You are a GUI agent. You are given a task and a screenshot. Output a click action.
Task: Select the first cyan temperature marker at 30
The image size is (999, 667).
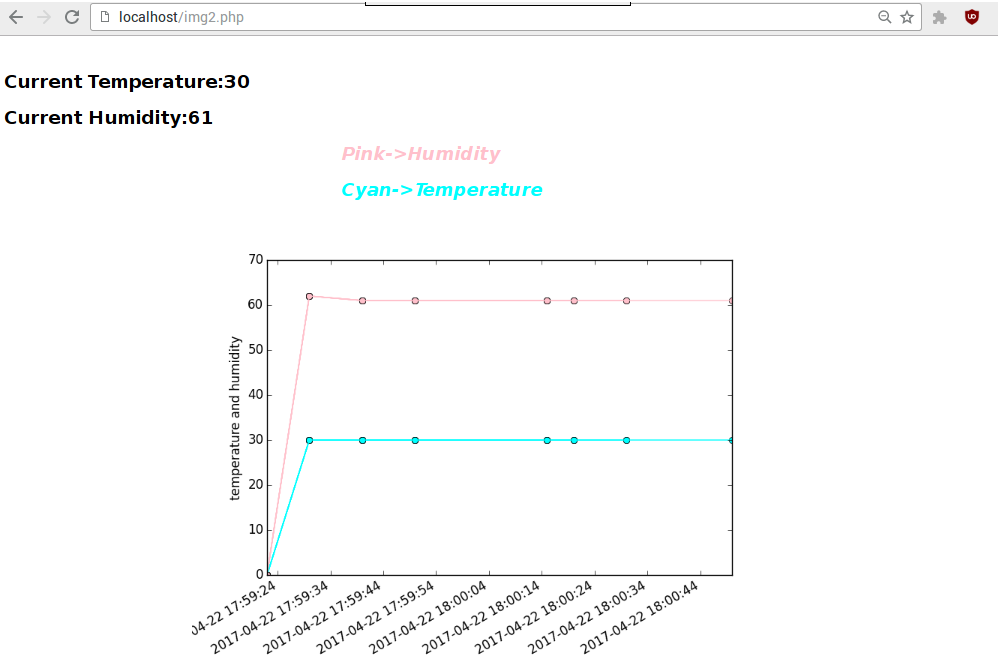pyautogui.click(x=309, y=440)
